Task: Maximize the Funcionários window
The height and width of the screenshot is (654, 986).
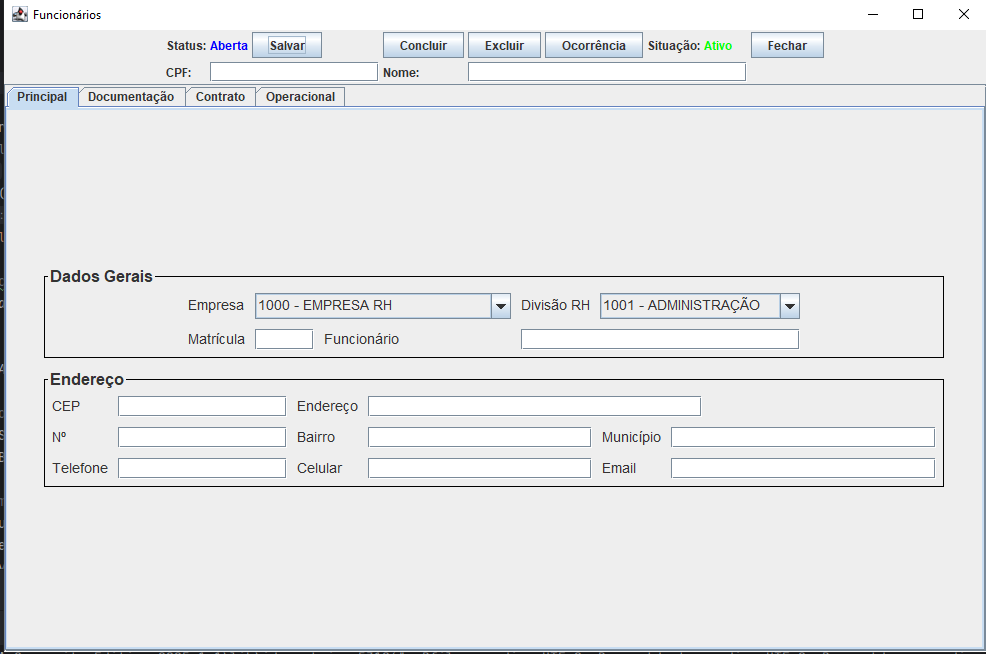Action: coord(918,14)
